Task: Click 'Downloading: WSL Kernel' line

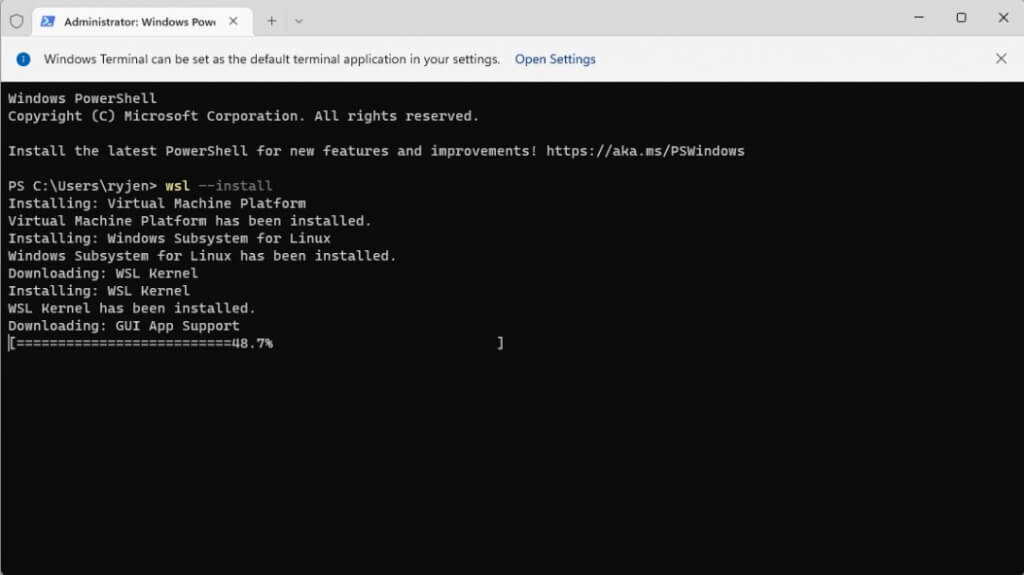Action: pyautogui.click(x=103, y=273)
